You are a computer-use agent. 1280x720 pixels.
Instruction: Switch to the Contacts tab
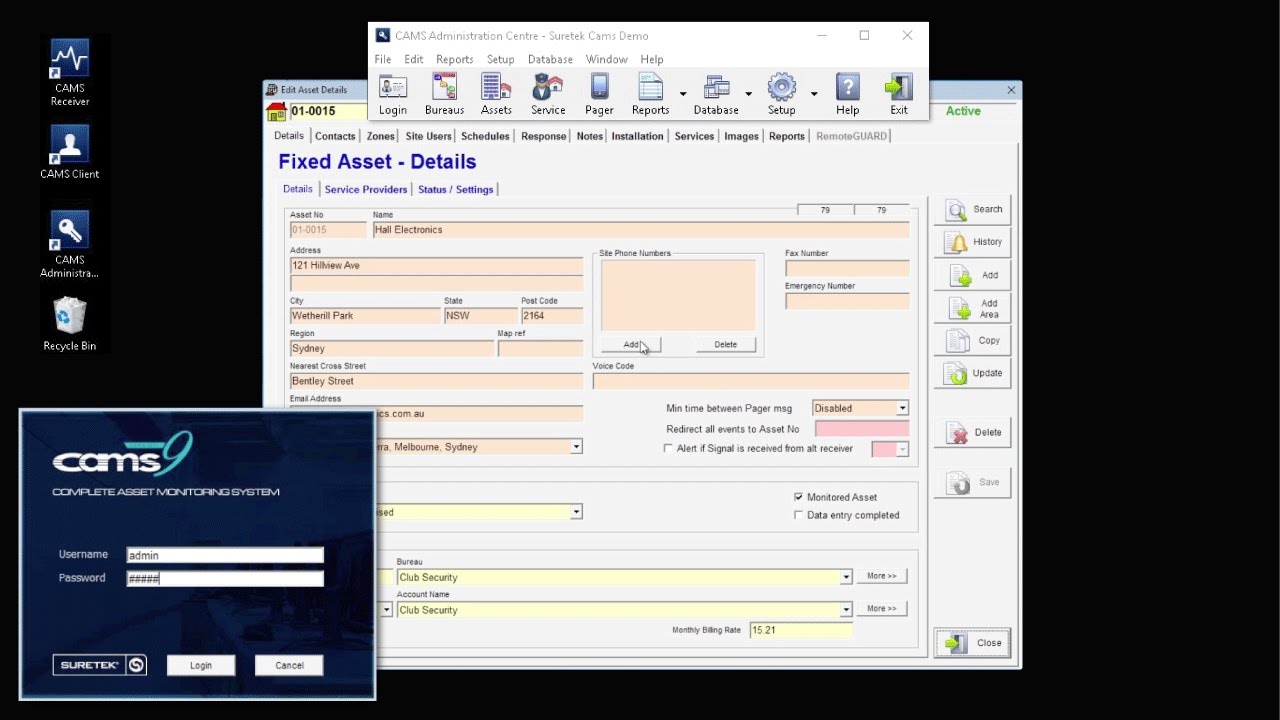tap(335, 136)
